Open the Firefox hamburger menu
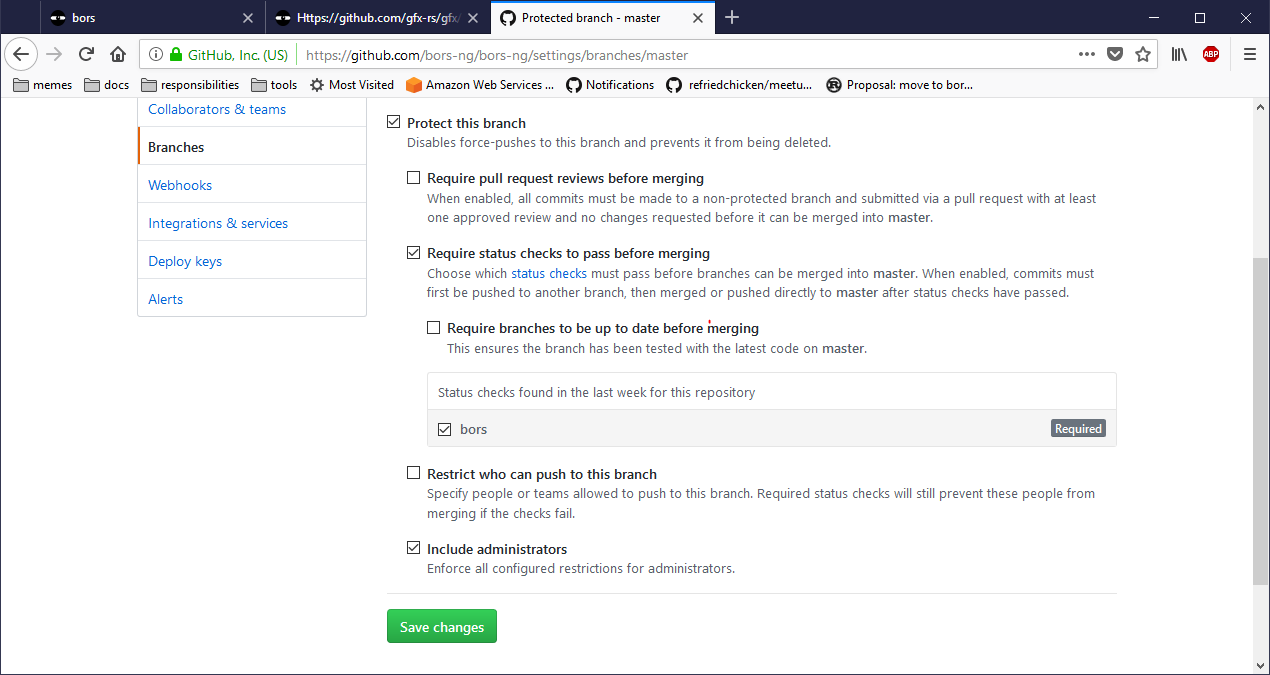1270x675 pixels. (x=1249, y=55)
